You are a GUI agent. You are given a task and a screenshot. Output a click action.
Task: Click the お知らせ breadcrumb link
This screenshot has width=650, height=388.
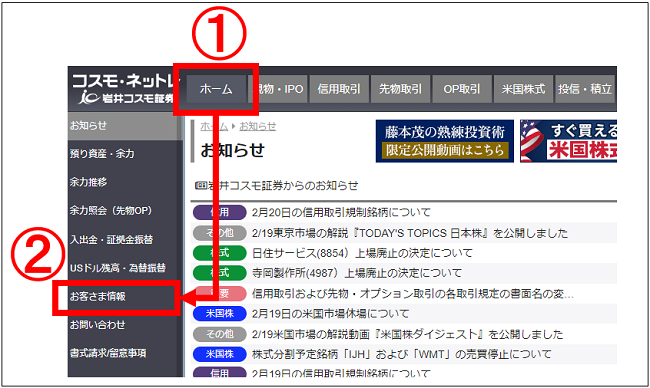point(257,126)
